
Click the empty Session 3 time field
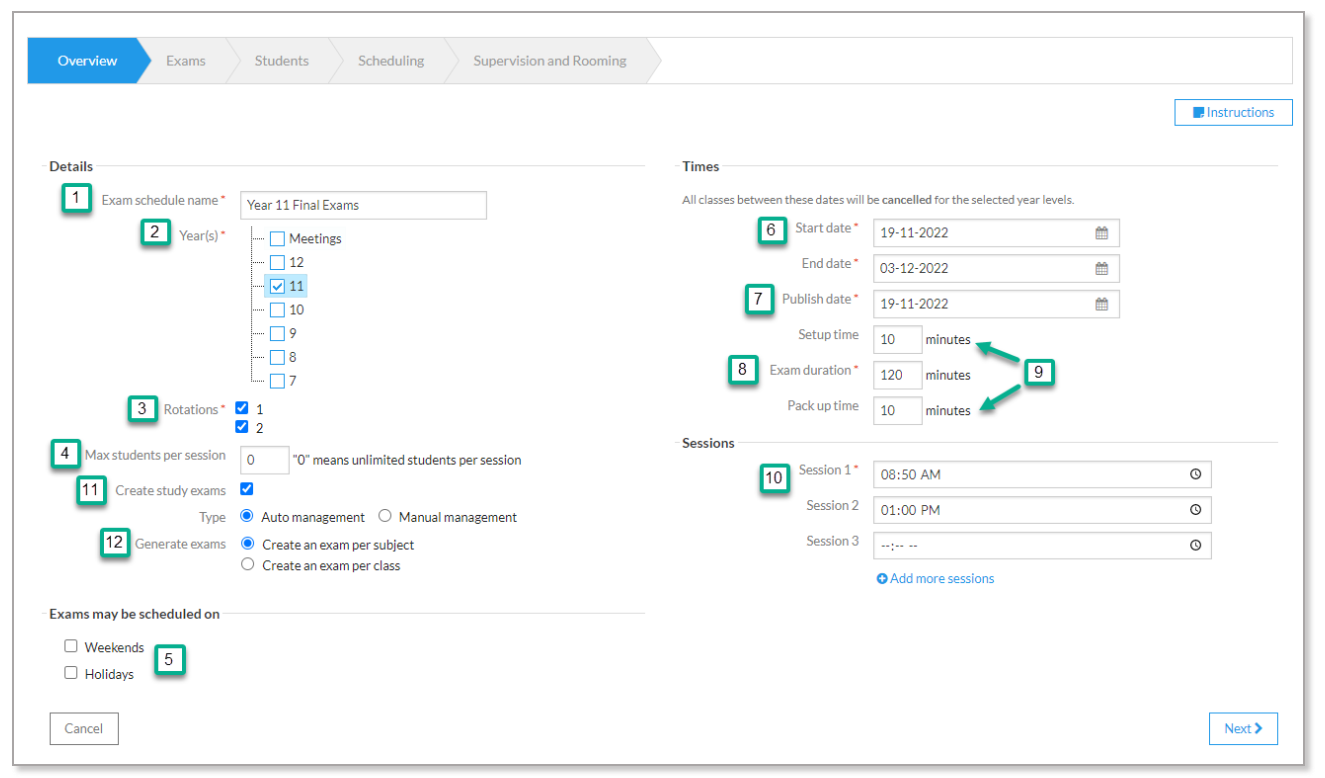1042,546
